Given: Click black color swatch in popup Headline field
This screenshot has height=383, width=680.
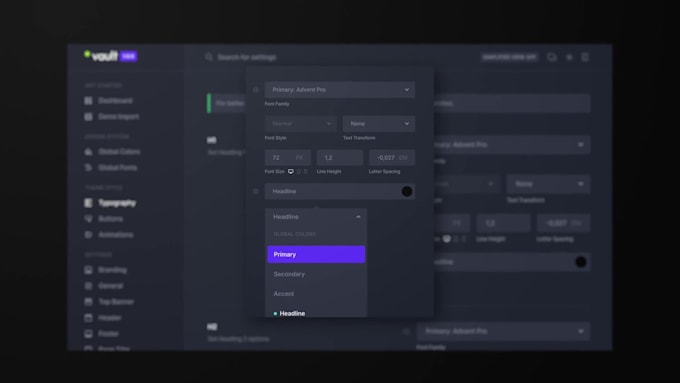Looking at the screenshot, I should 407,191.
